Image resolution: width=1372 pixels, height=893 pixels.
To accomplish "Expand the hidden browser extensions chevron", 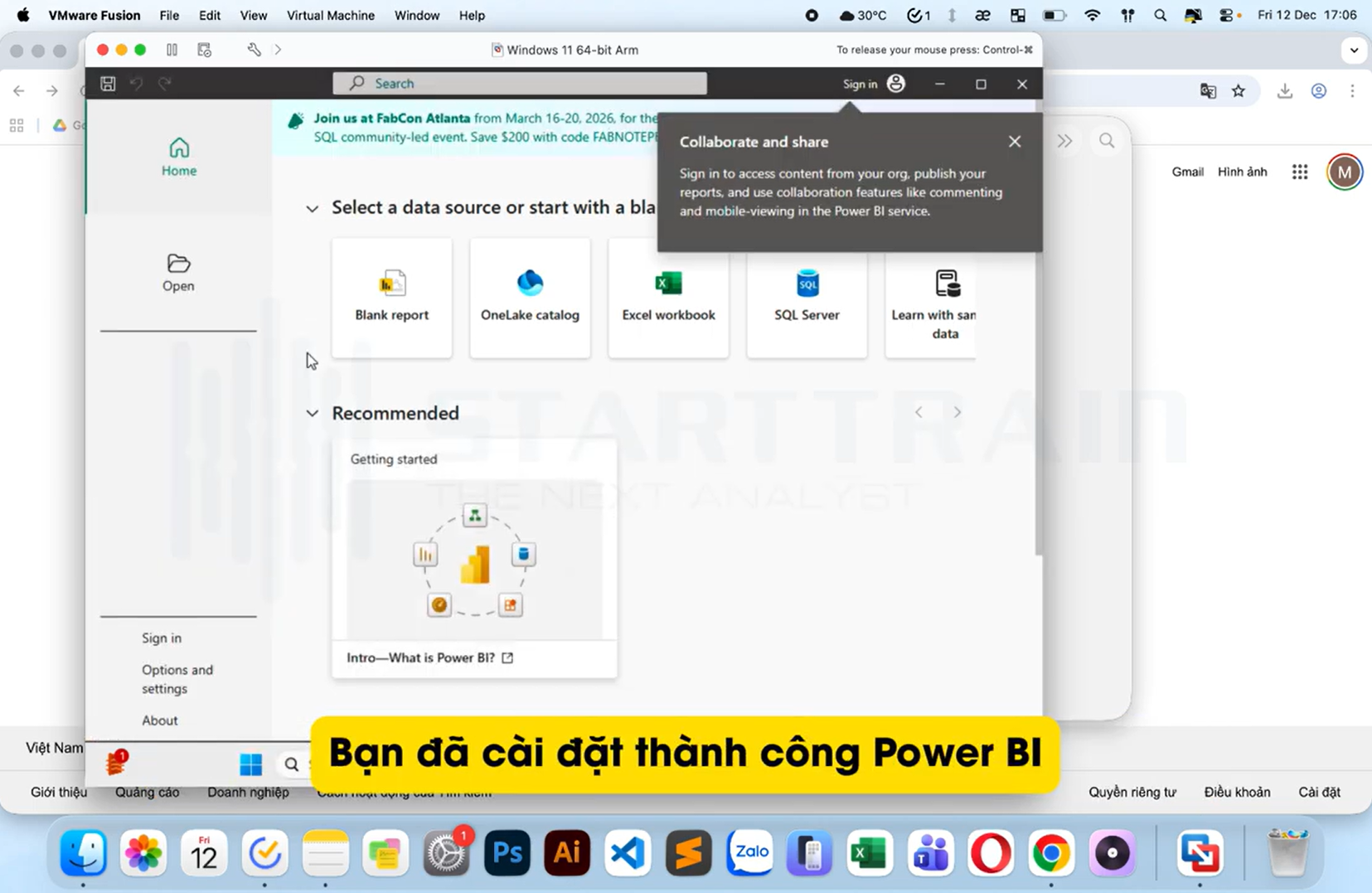I will coord(1066,140).
